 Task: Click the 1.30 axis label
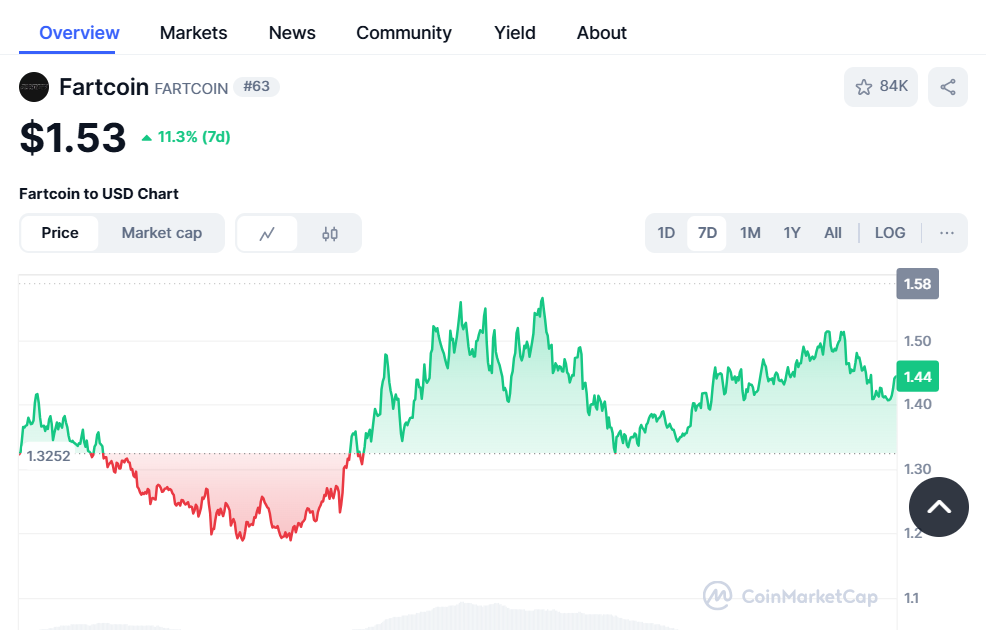(917, 469)
